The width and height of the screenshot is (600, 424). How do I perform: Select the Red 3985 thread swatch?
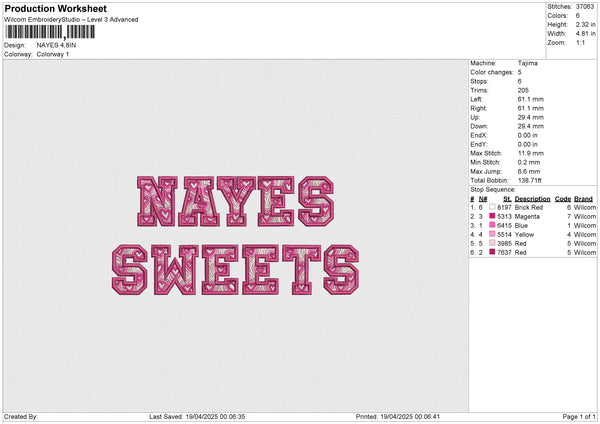(492, 243)
